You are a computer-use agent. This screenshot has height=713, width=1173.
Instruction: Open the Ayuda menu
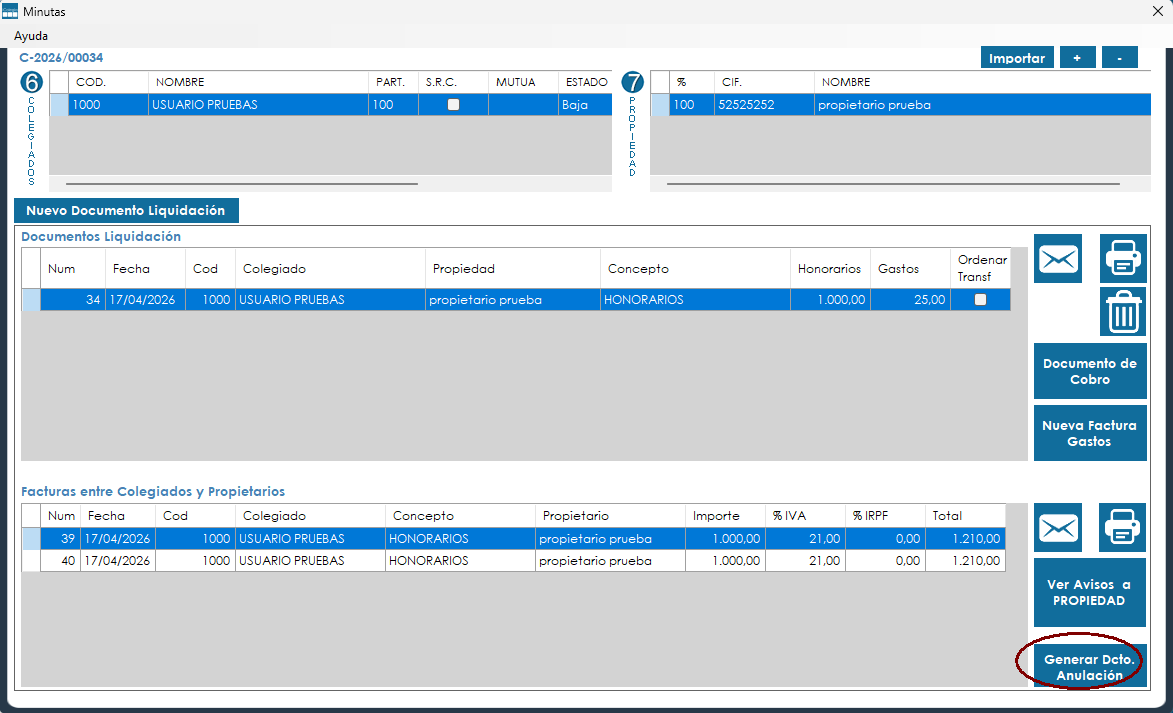31,35
